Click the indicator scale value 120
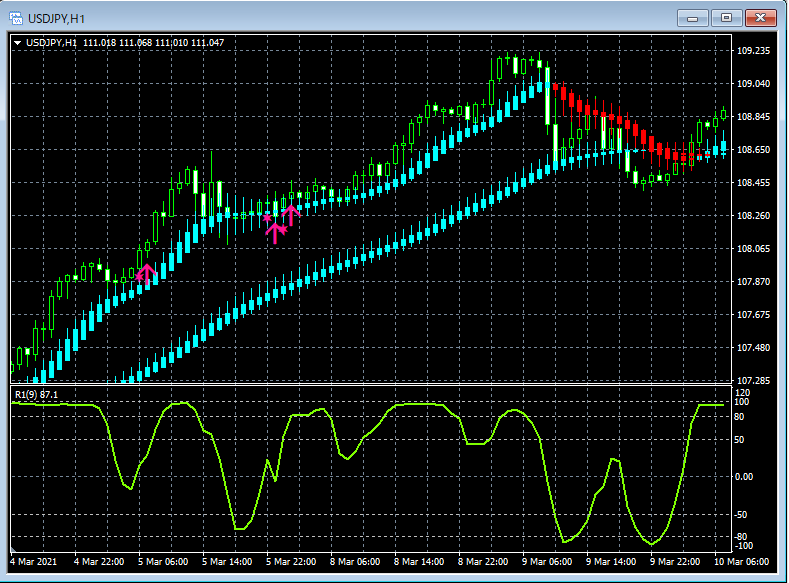The width and height of the screenshot is (789, 583). tap(743, 393)
